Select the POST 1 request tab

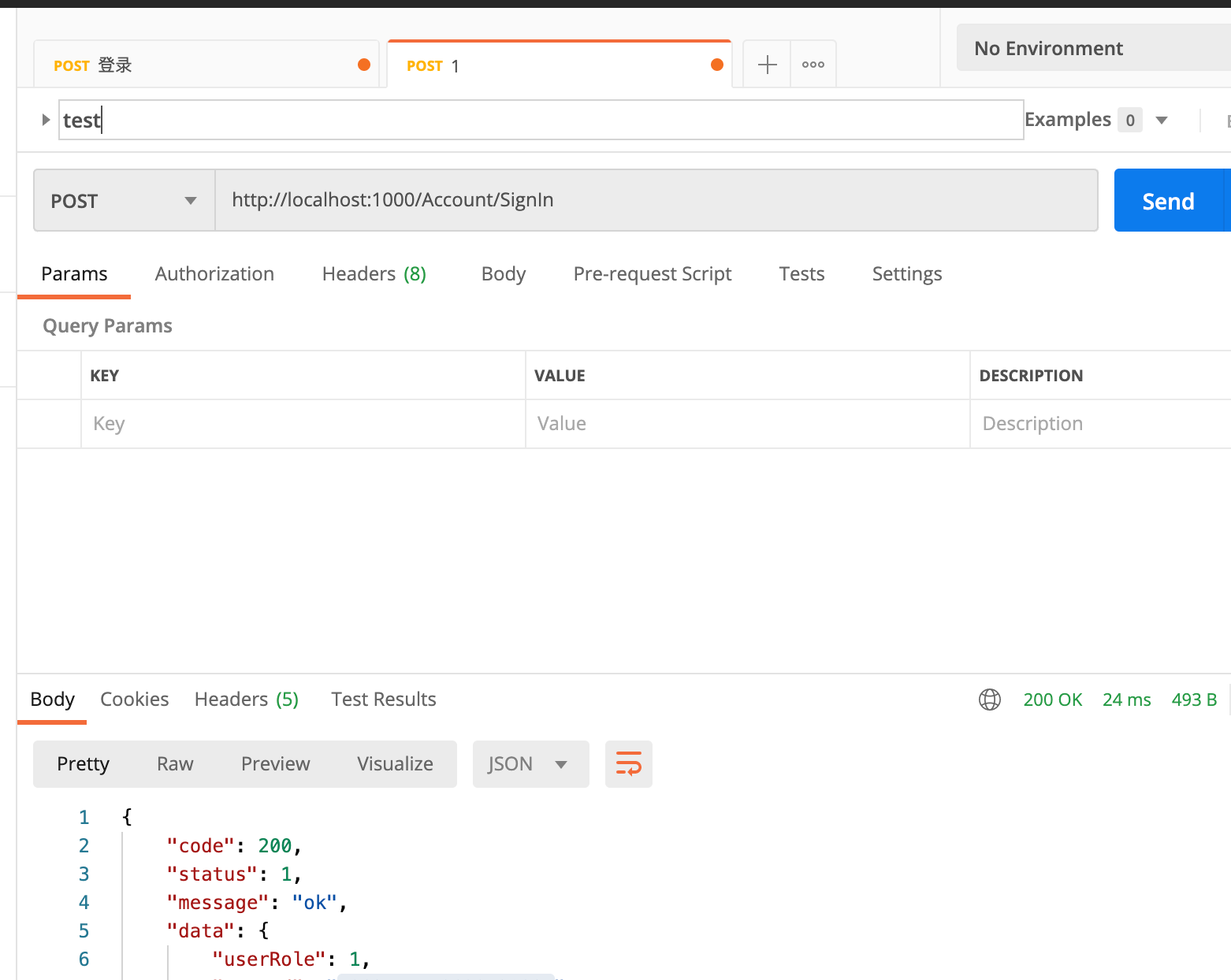(x=560, y=65)
